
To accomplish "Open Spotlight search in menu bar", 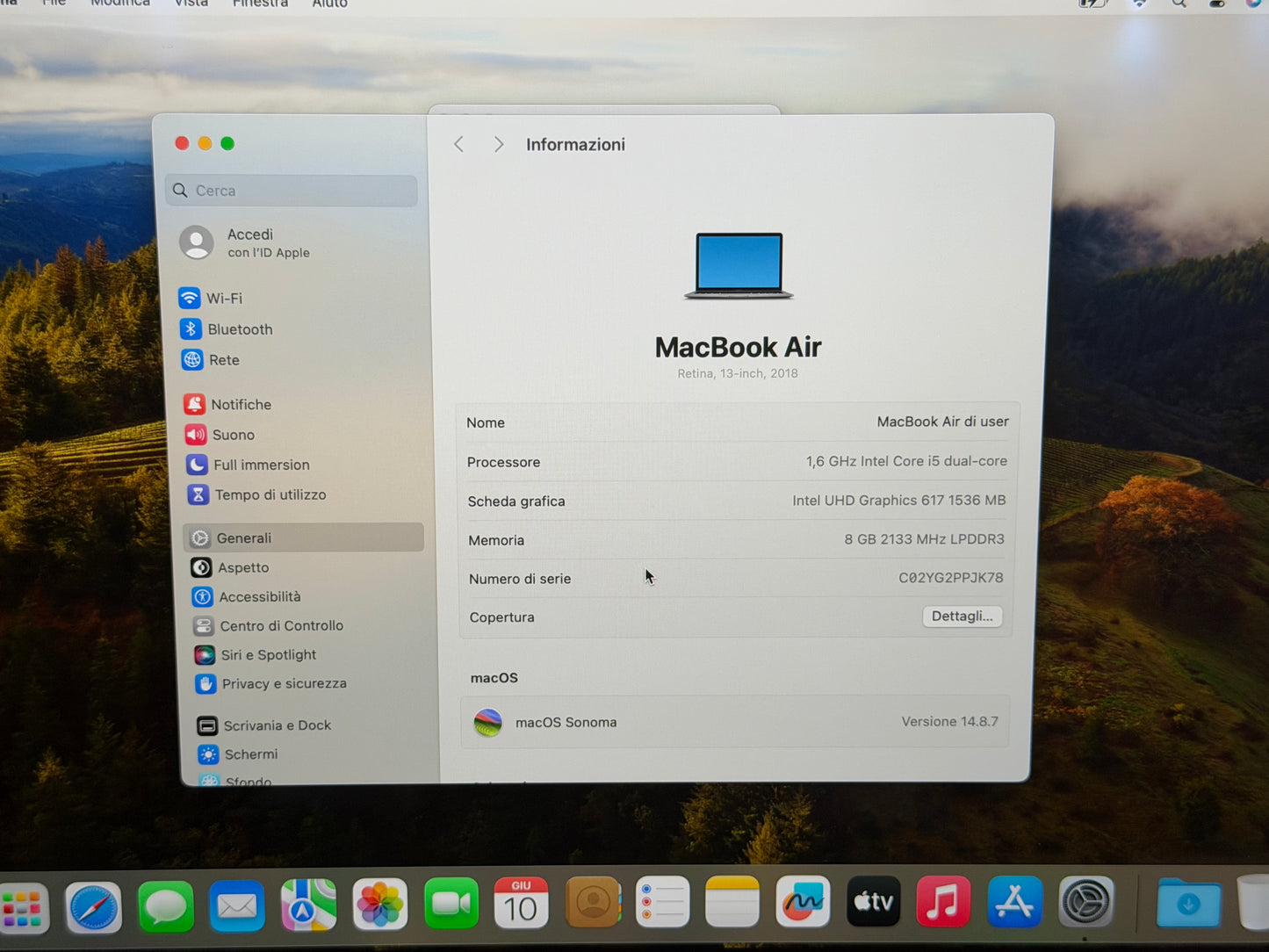I will (1179, 4).
